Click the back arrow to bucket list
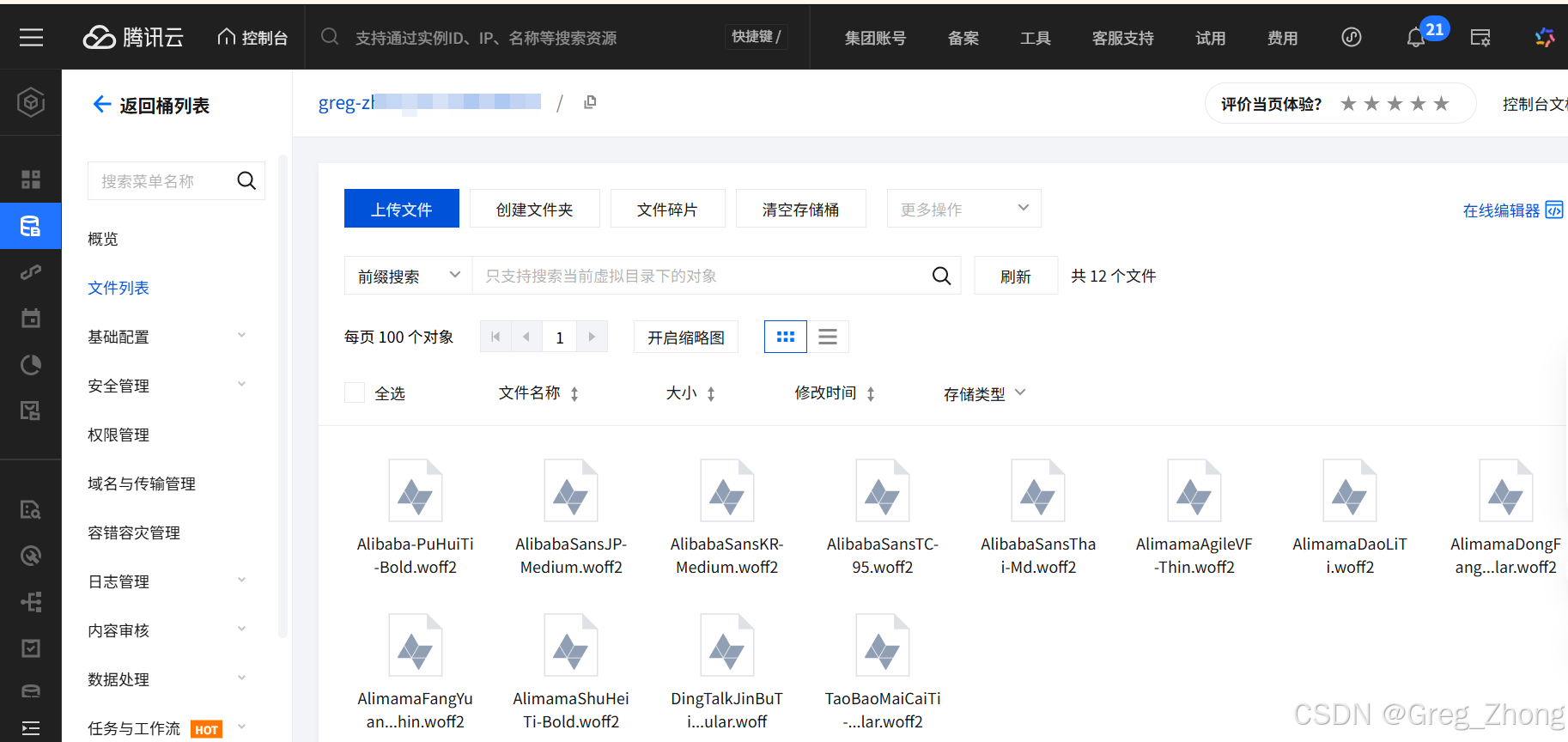This screenshot has width=1568, height=742. coord(102,105)
